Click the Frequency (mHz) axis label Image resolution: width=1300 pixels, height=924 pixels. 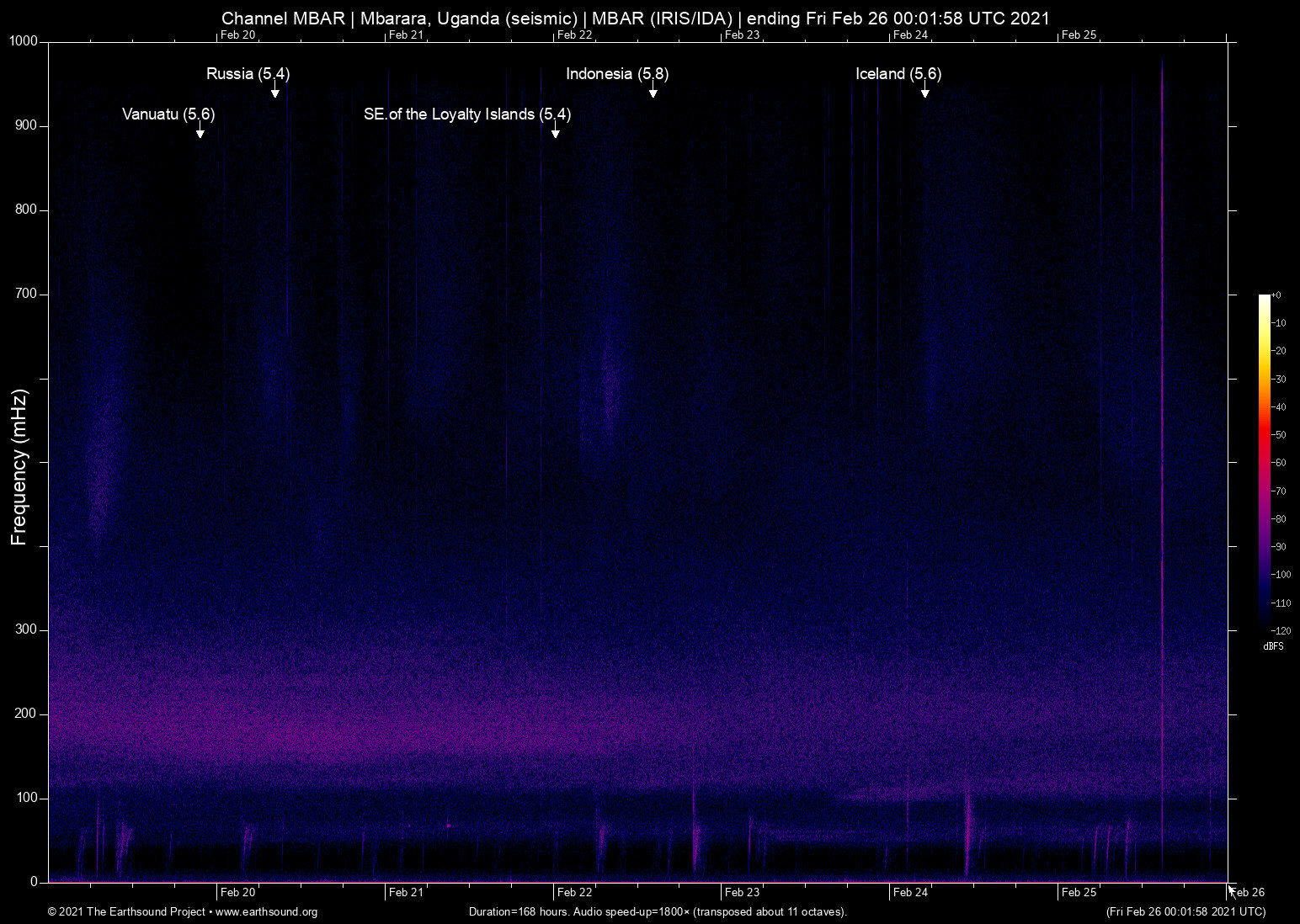[x=18, y=463]
